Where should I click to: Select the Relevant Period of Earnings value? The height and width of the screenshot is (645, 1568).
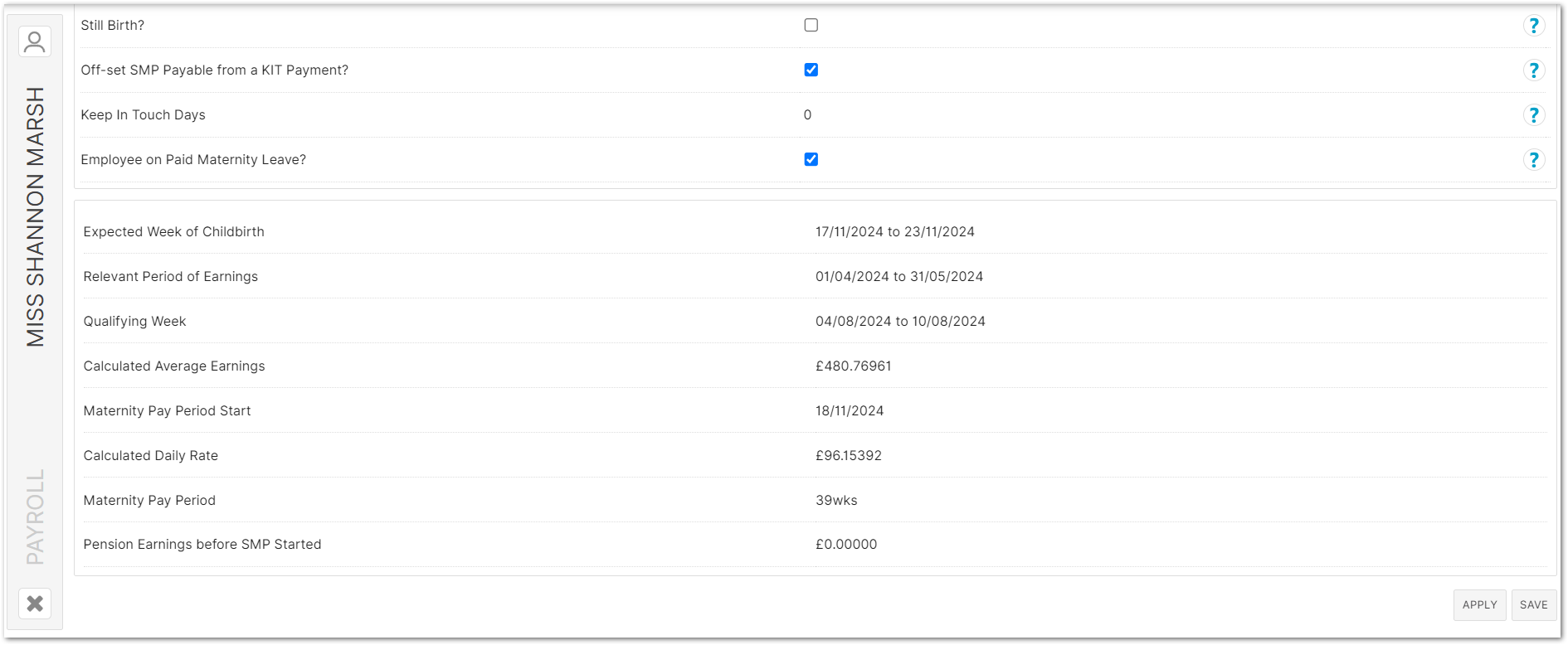[898, 277]
